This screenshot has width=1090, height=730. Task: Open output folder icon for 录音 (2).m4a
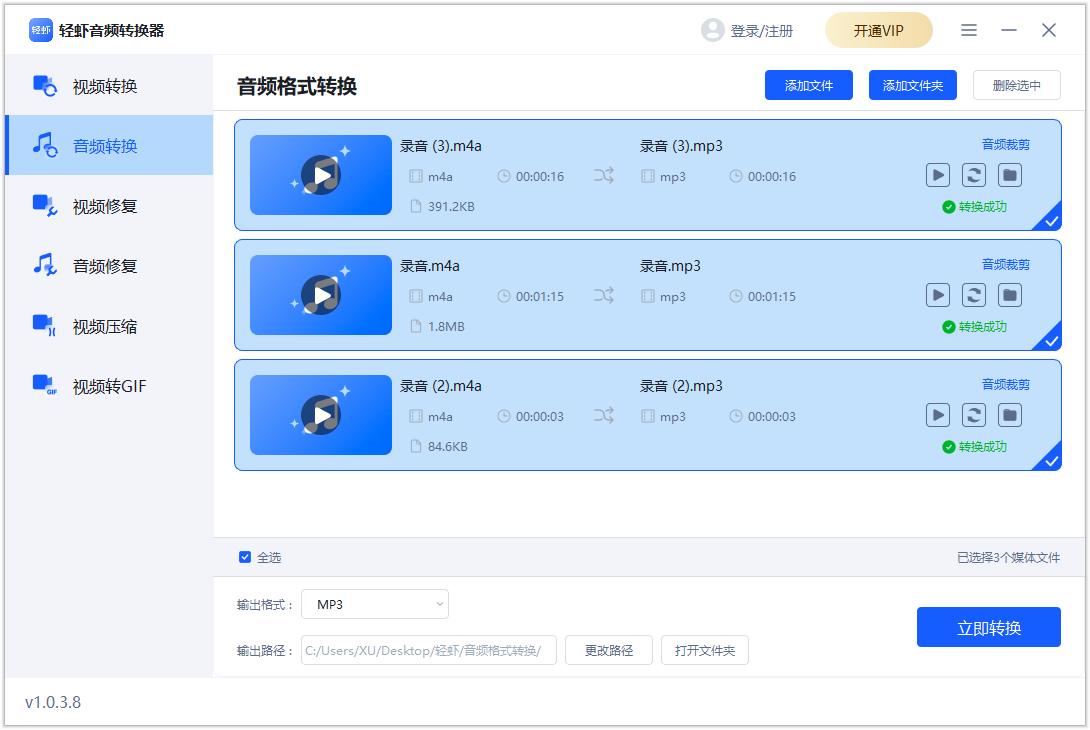(1009, 415)
